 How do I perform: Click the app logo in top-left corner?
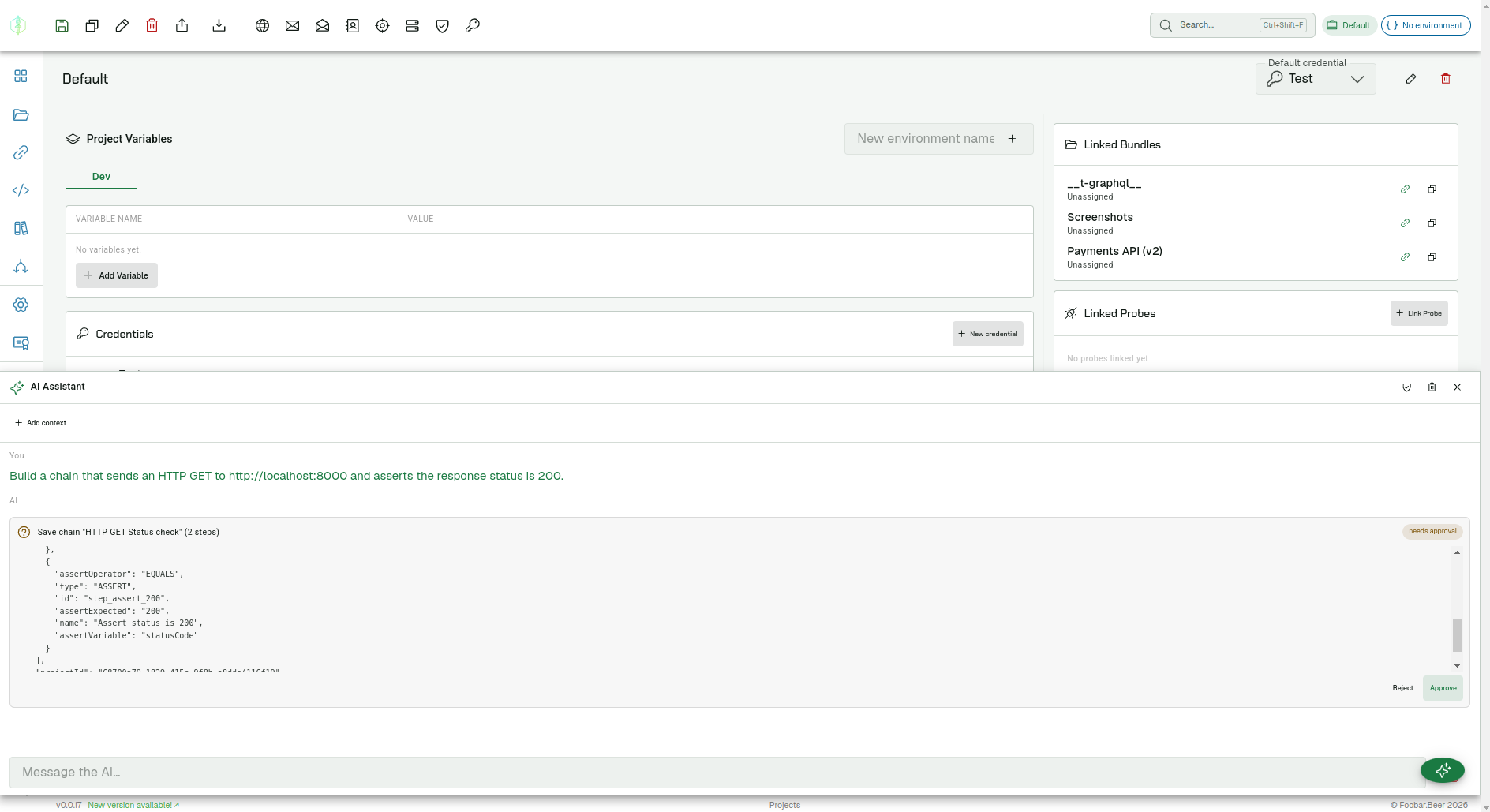pyautogui.click(x=18, y=25)
